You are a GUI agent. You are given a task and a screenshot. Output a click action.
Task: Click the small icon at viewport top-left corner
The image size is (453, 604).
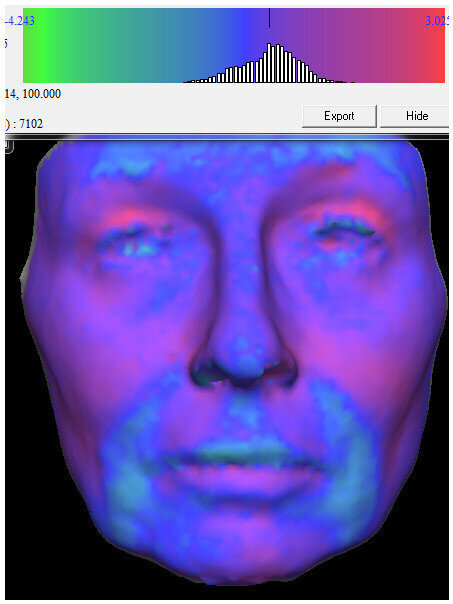click(x=9, y=146)
